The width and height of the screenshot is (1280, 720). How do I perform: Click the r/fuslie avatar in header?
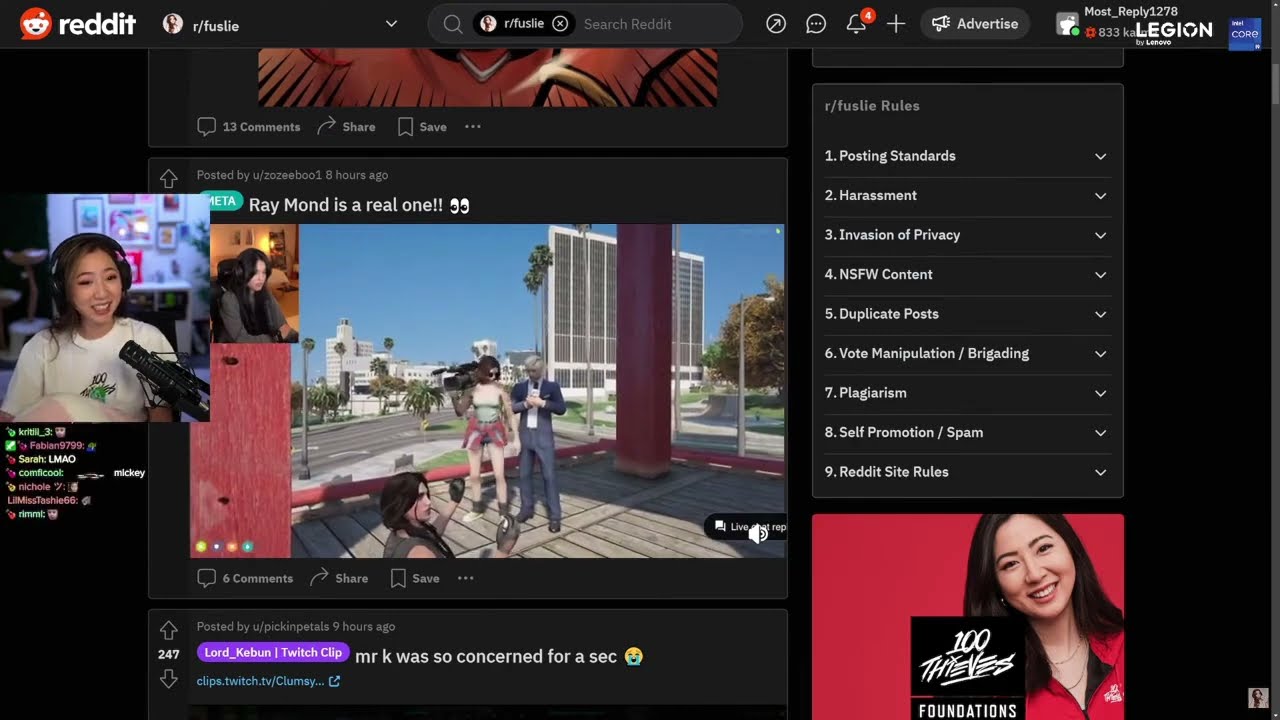173,24
